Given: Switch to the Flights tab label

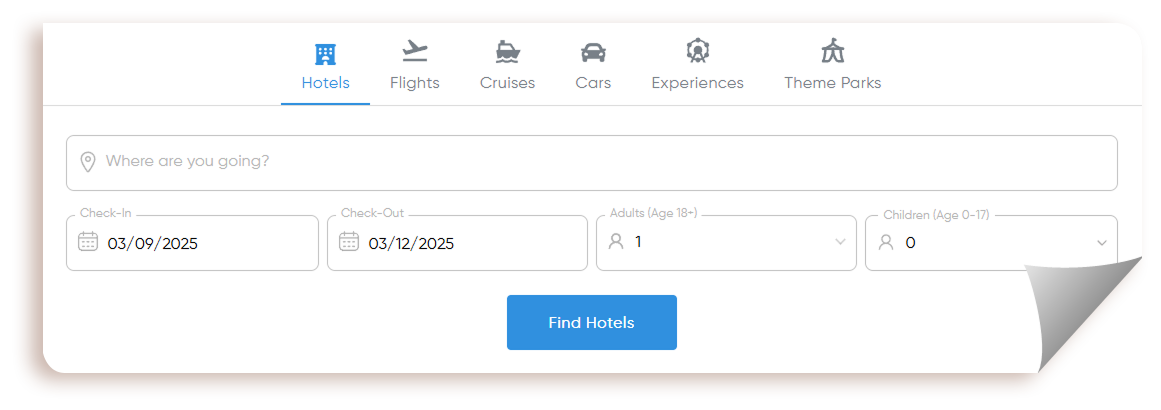Looking at the screenshot, I should 415,83.
